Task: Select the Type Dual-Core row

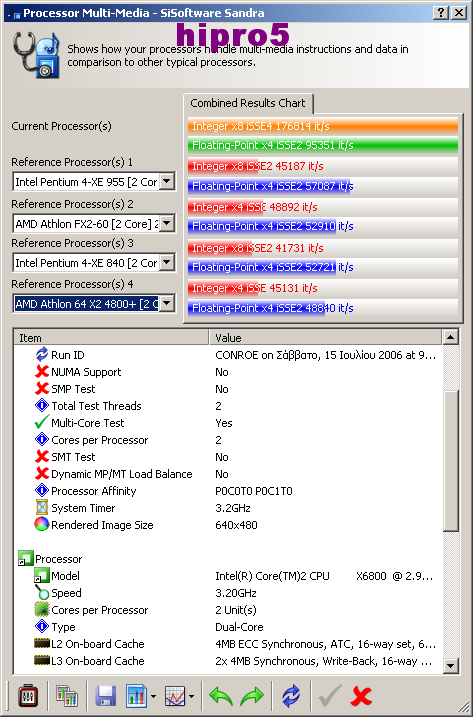Action: pyautogui.click(x=228, y=626)
